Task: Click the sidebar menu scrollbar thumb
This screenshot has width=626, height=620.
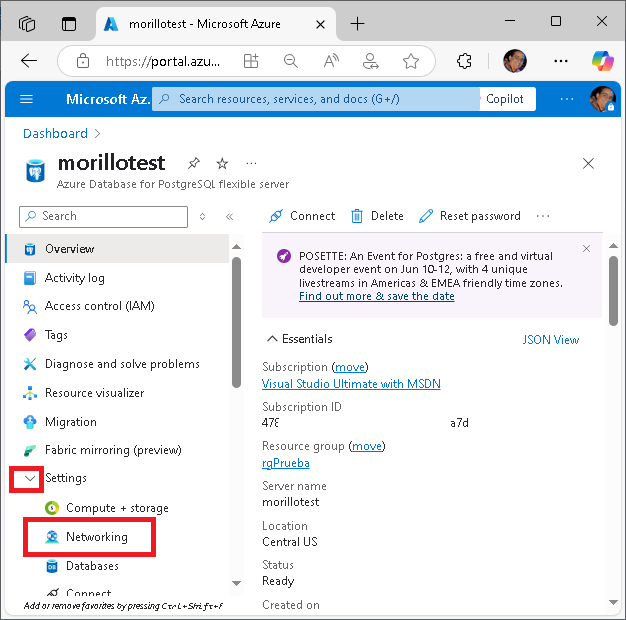Action: click(x=236, y=323)
